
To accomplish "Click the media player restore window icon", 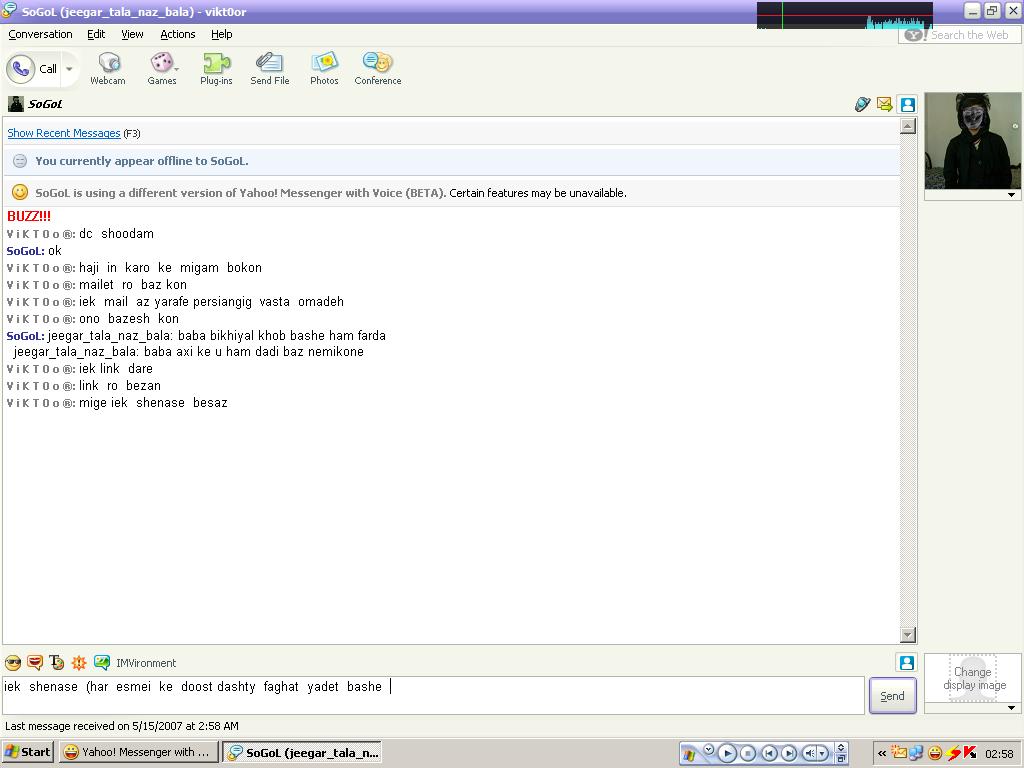I will [x=842, y=758].
